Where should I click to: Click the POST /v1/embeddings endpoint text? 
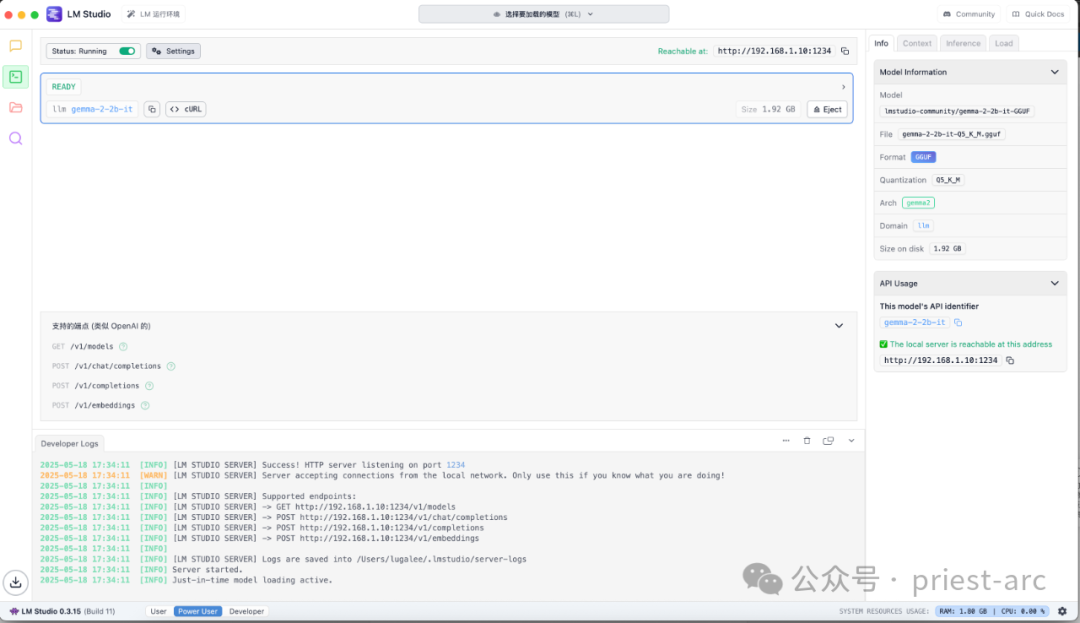[94, 405]
